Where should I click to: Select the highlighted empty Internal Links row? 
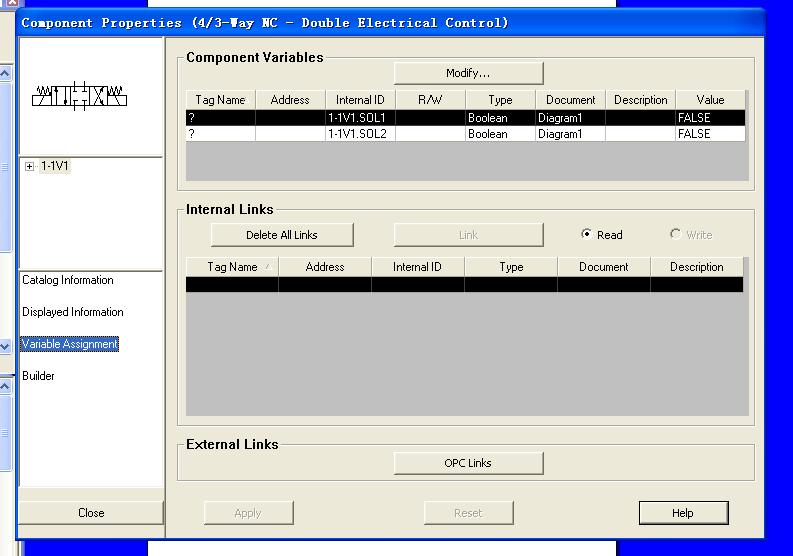click(x=464, y=284)
